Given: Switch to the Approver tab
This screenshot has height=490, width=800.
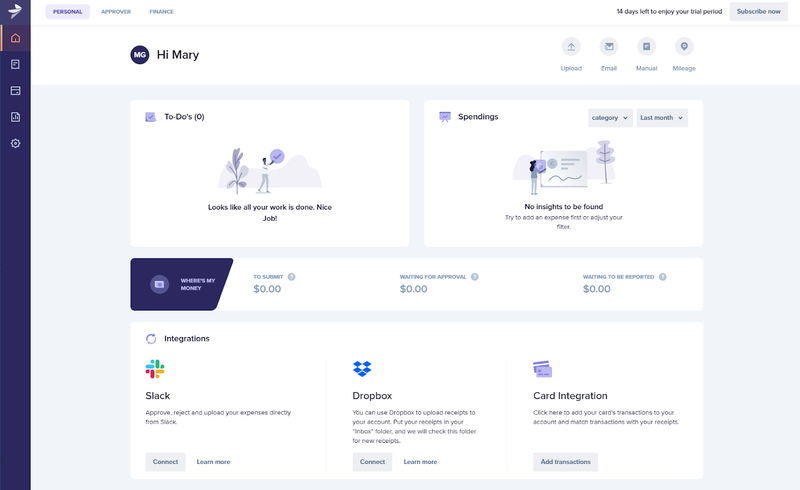Looking at the screenshot, I should point(116,12).
